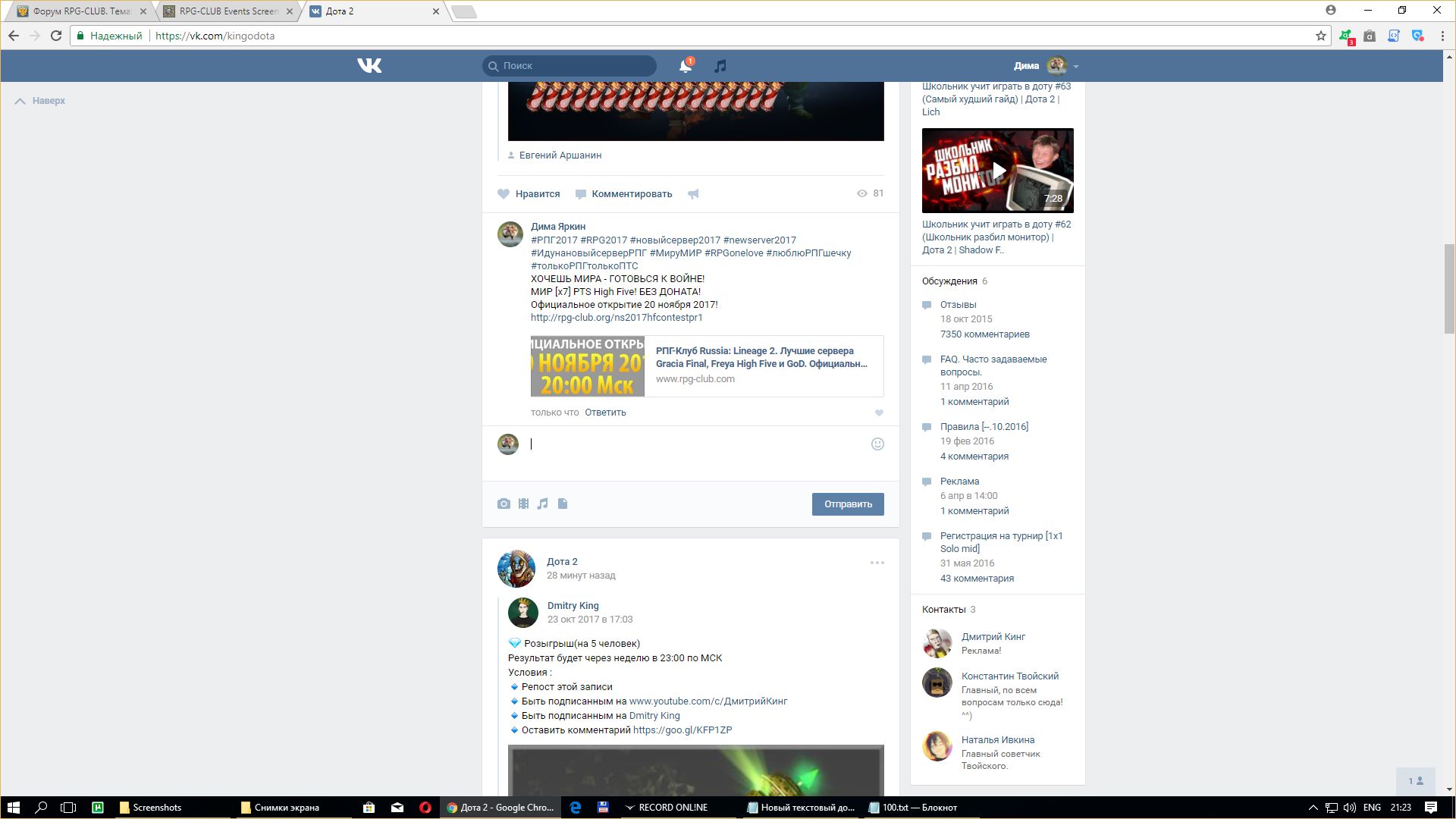Switch input language via ENG indicator
Image resolution: width=1456 pixels, height=819 pixels.
[x=1372, y=808]
